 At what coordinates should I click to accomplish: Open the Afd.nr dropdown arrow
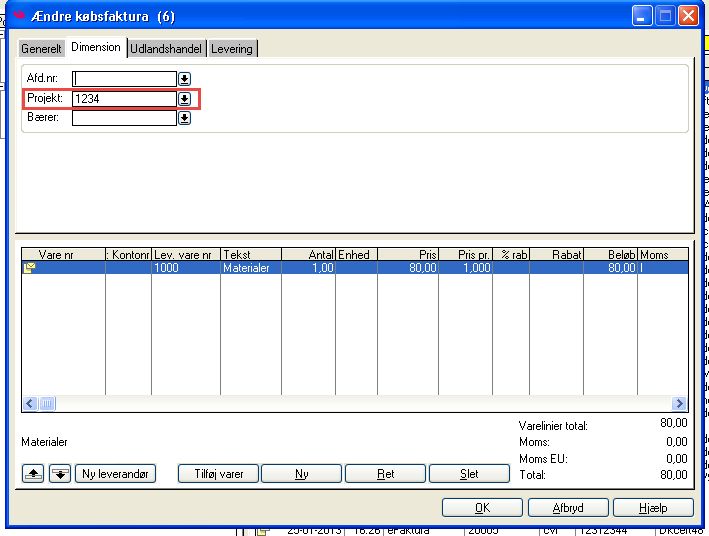tap(184, 79)
